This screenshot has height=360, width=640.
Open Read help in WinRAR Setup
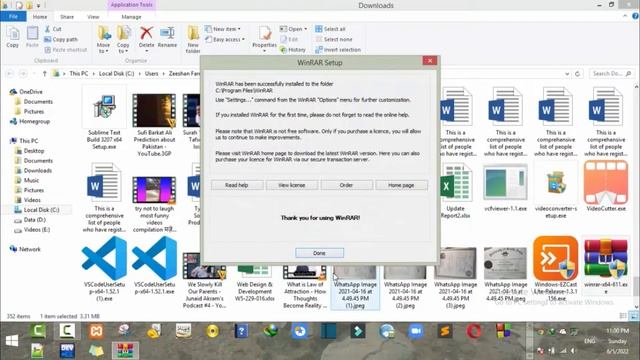coord(237,185)
